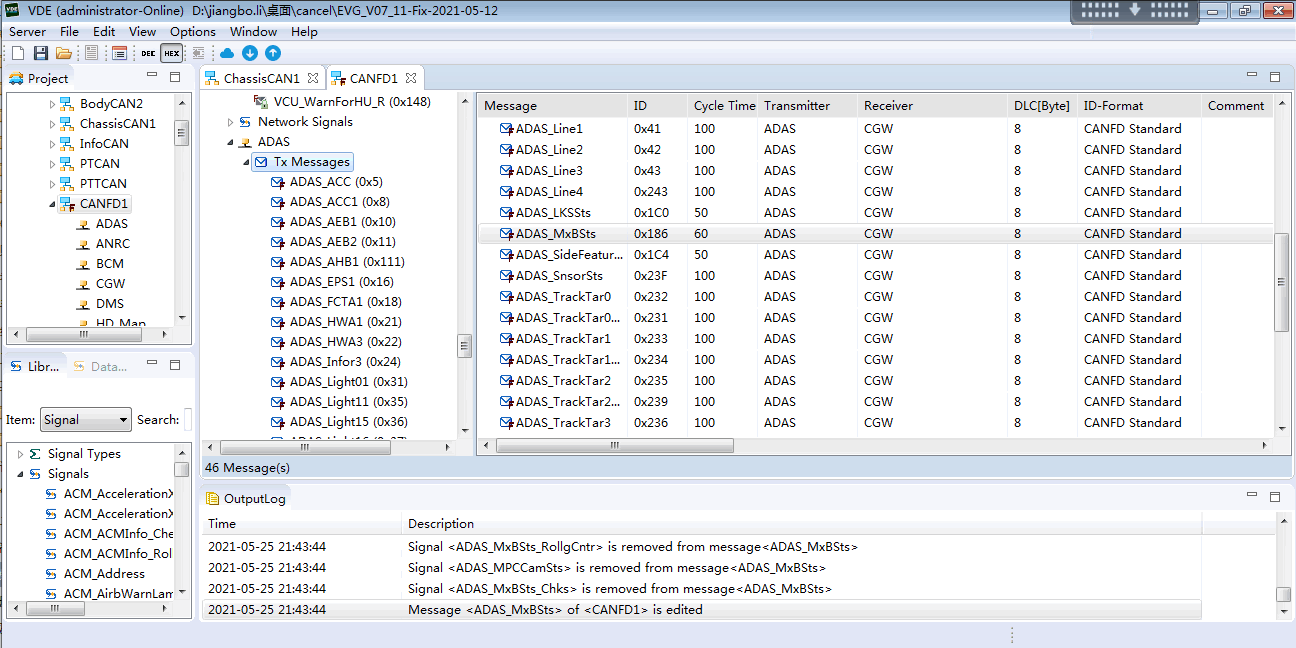The image size is (1296, 648).
Task: Expand the BodyCAN2 network node
Action: 53,104
